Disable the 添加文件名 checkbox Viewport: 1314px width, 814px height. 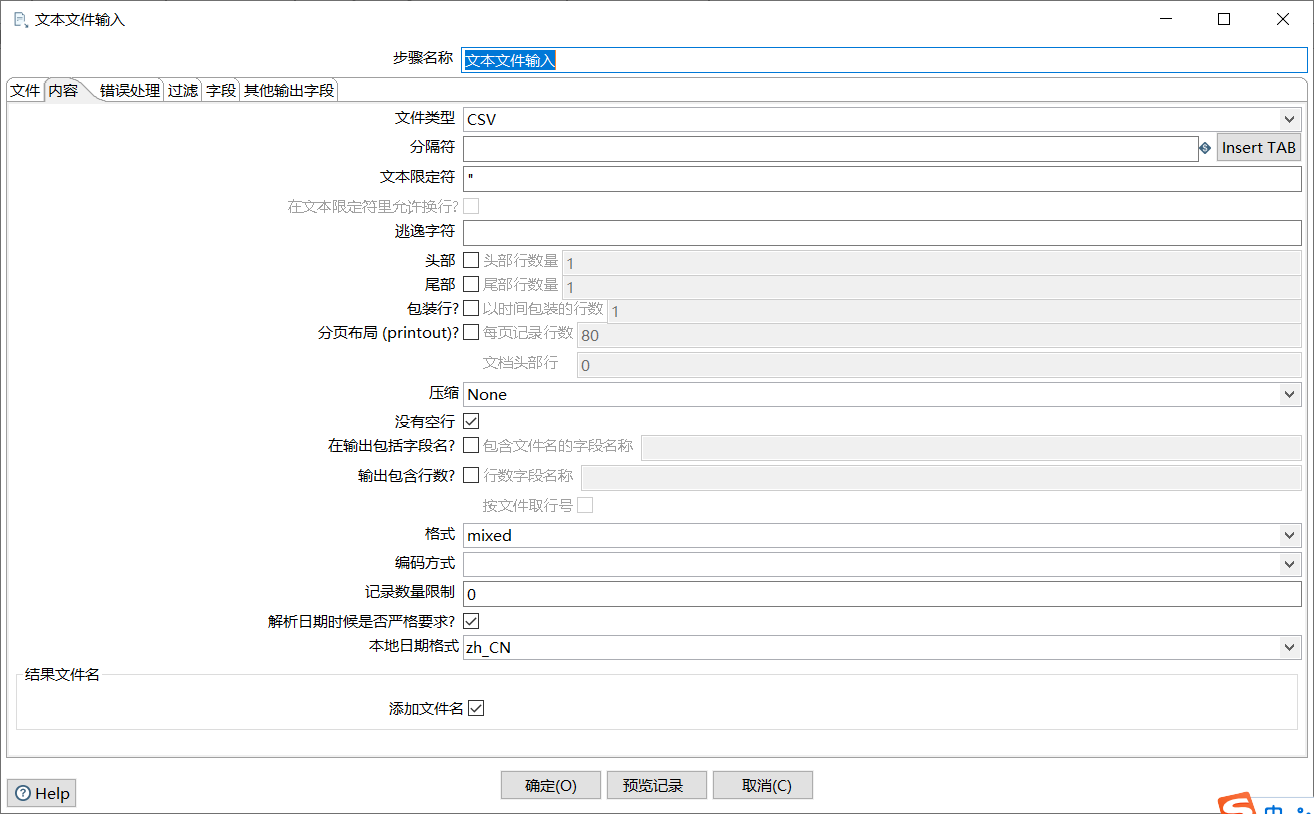477,707
